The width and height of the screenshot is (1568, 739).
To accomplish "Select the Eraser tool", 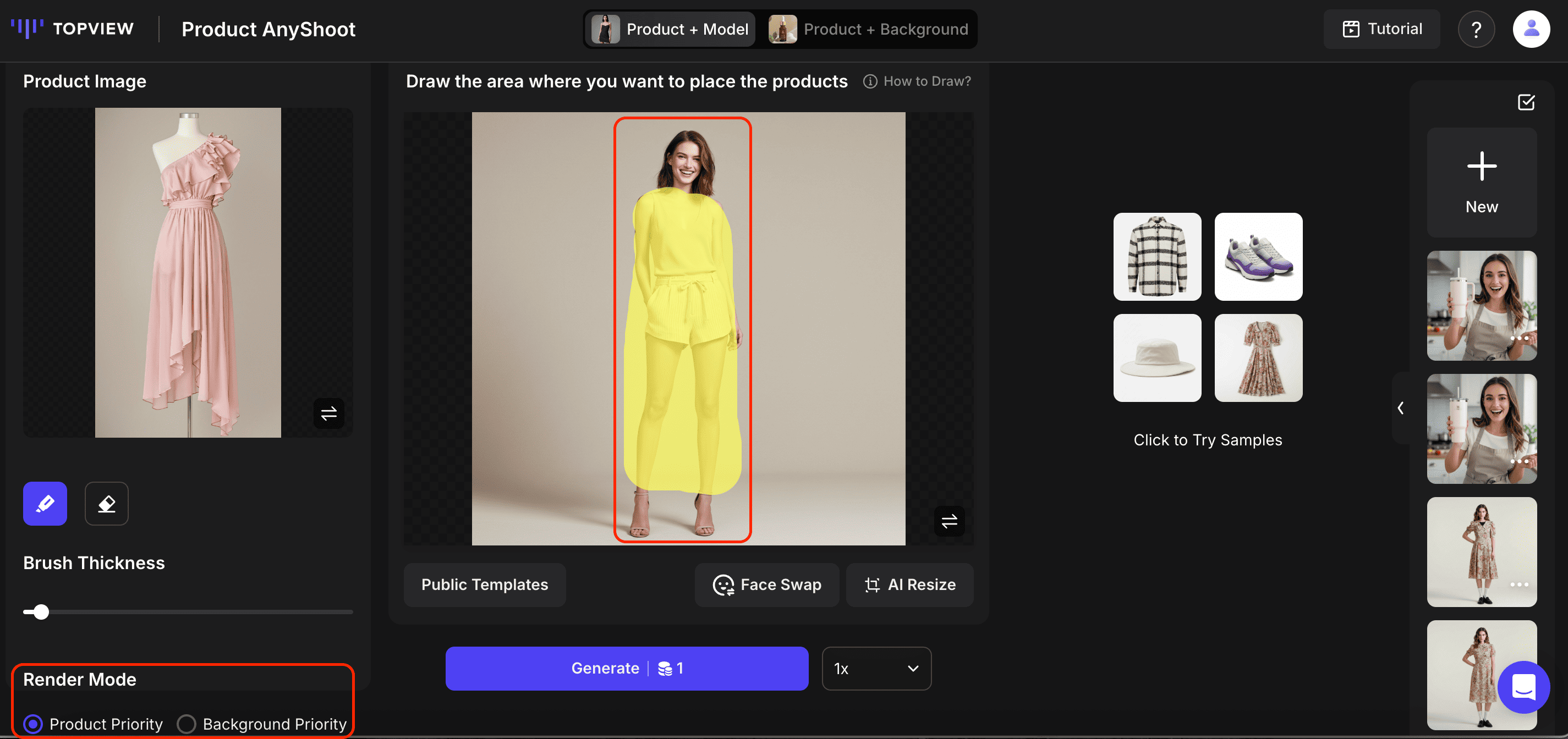I will click(106, 504).
